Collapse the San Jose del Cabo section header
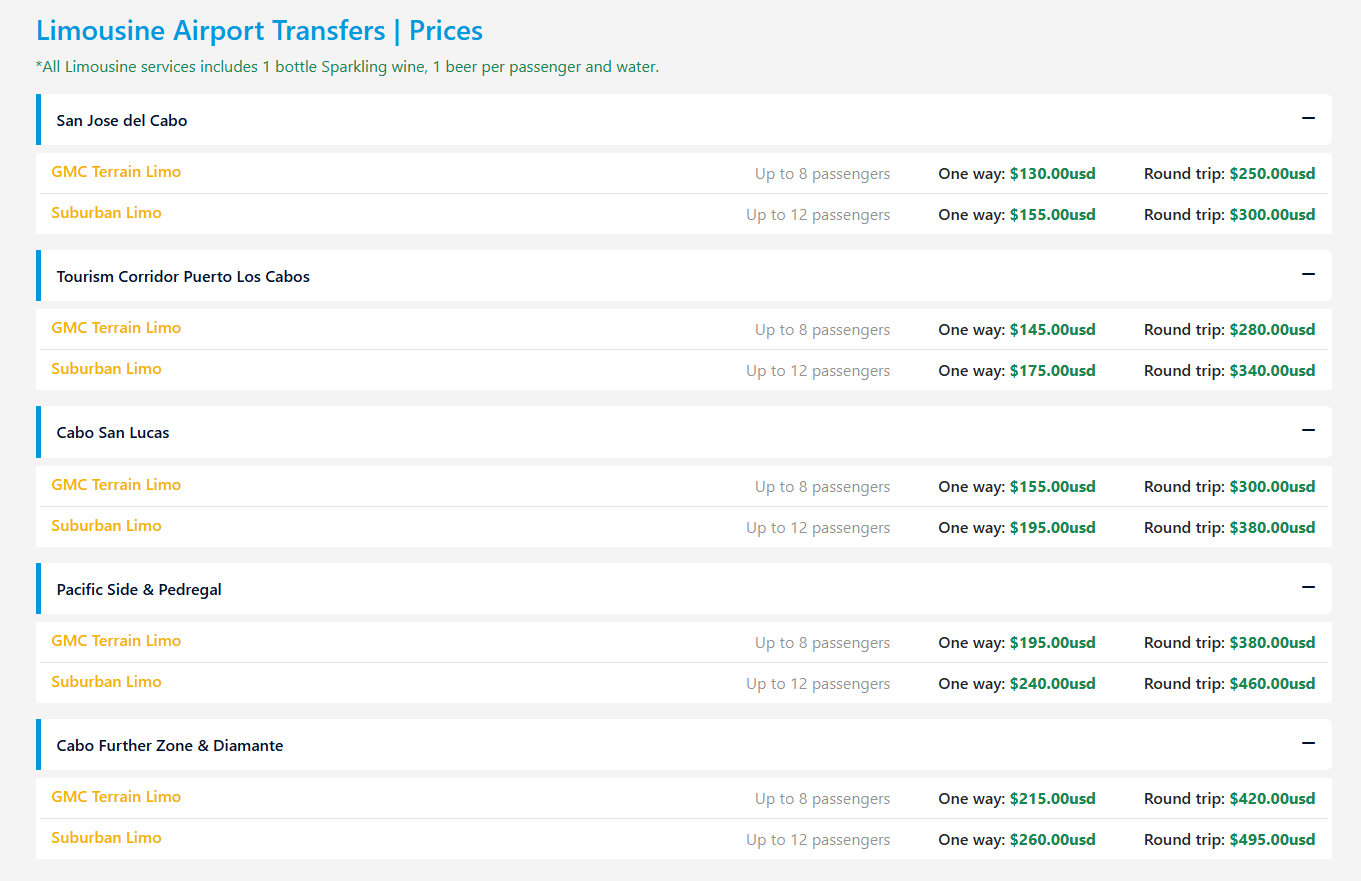Image resolution: width=1361 pixels, height=881 pixels. [x=122, y=120]
